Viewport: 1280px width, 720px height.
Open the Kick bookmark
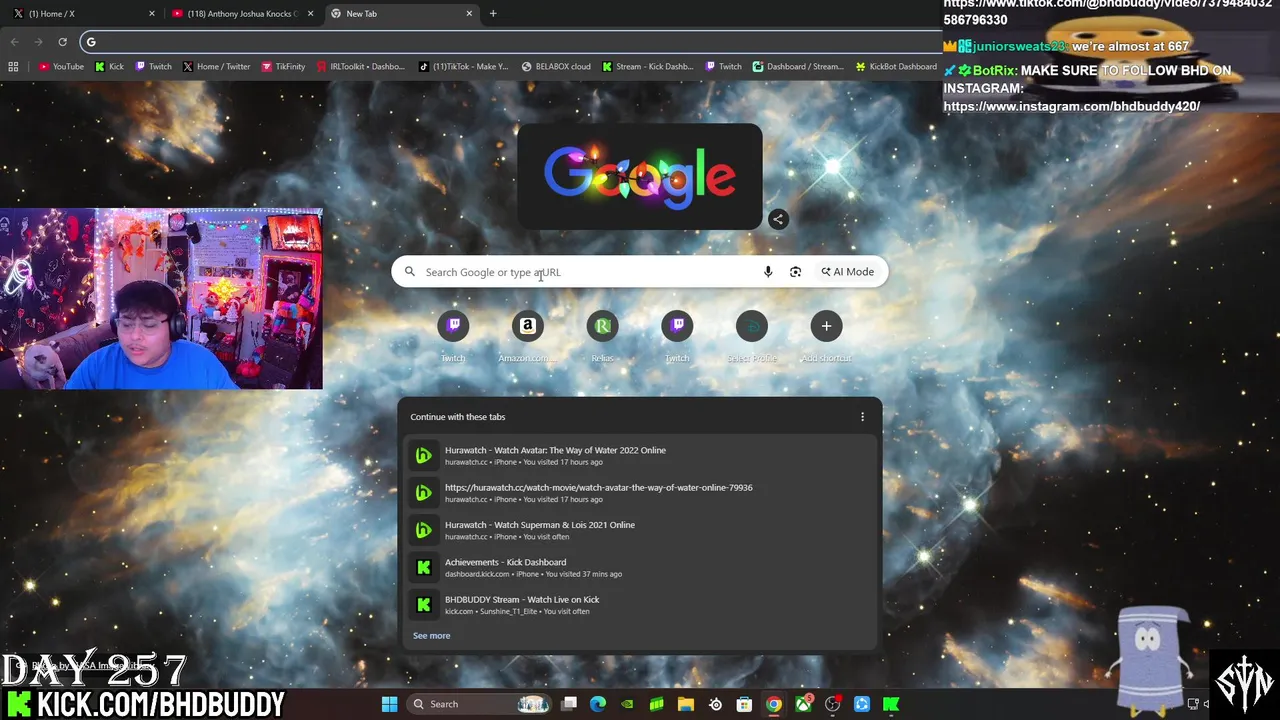[x=109, y=67]
